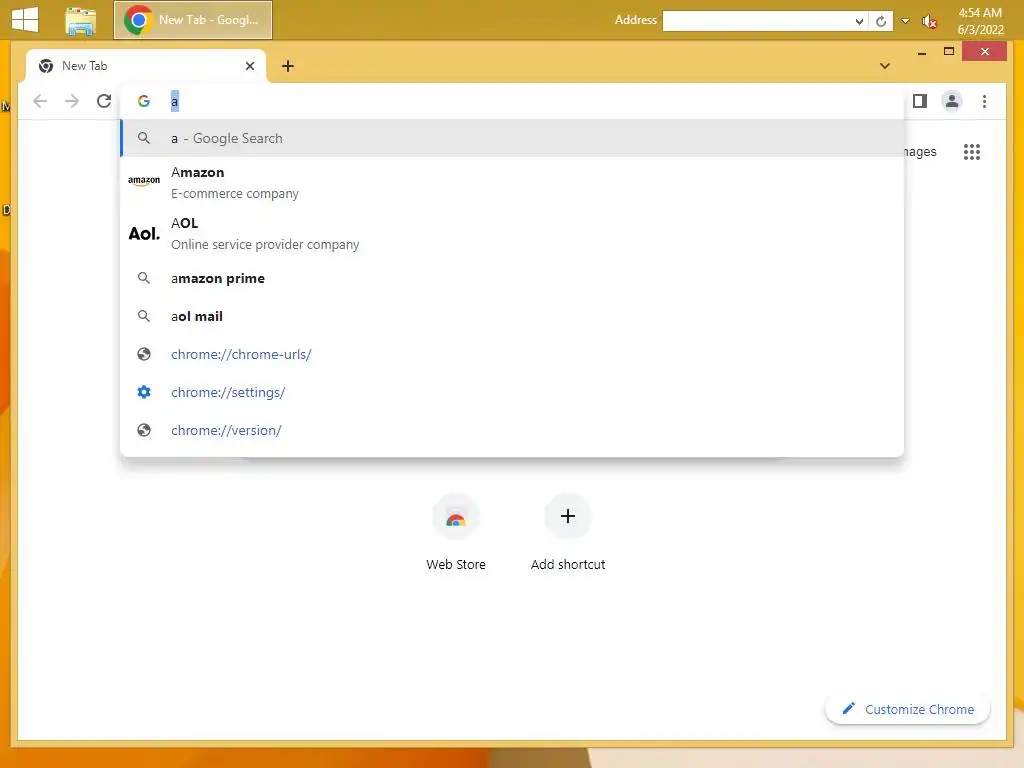Click the browser Back arrow
Image resolution: width=1024 pixels, height=768 pixels.
pyautogui.click(x=40, y=101)
